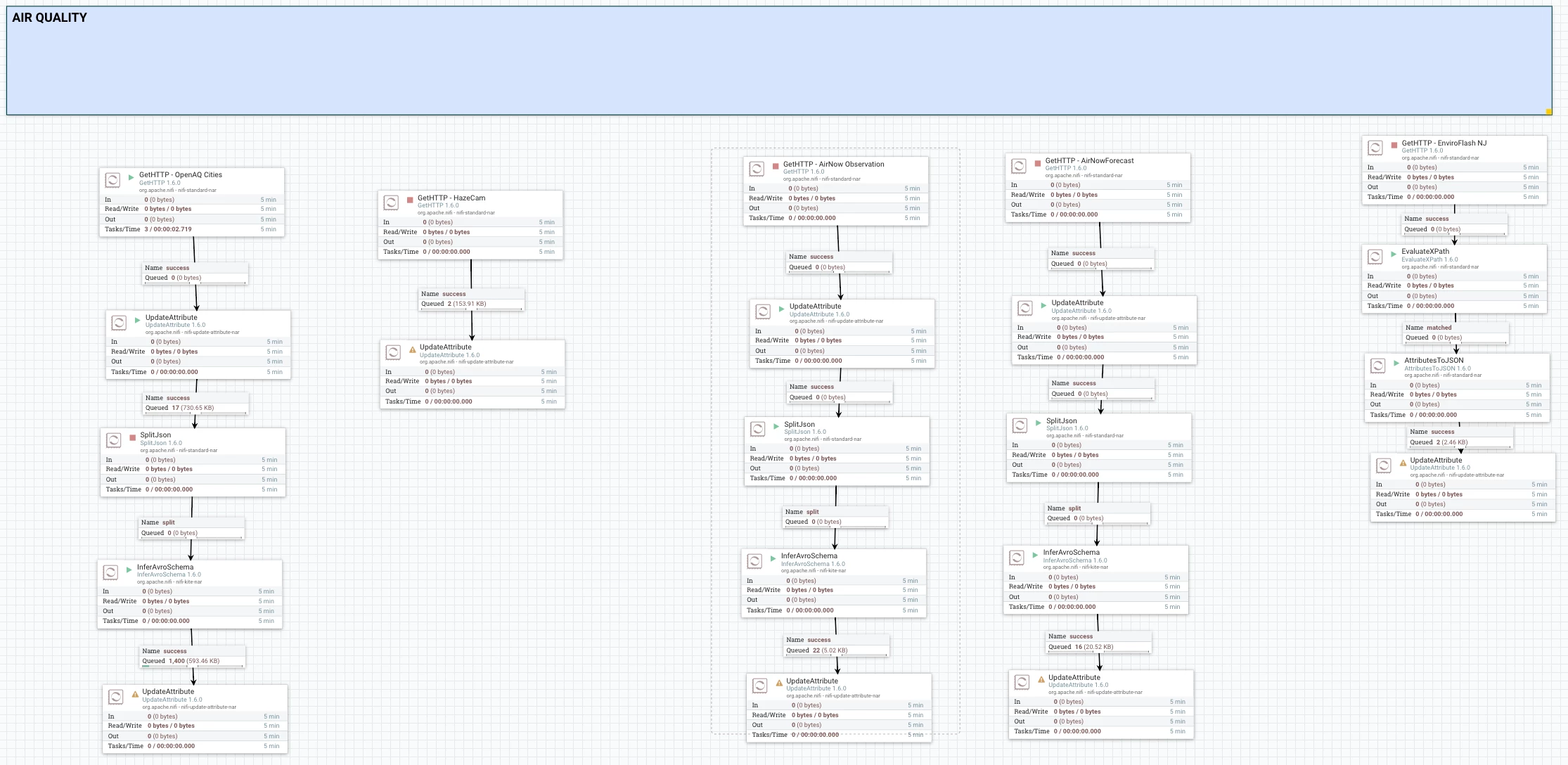Click running indicator on EvaluateXPath processor
The height and width of the screenshot is (765, 1568).
click(x=1394, y=254)
